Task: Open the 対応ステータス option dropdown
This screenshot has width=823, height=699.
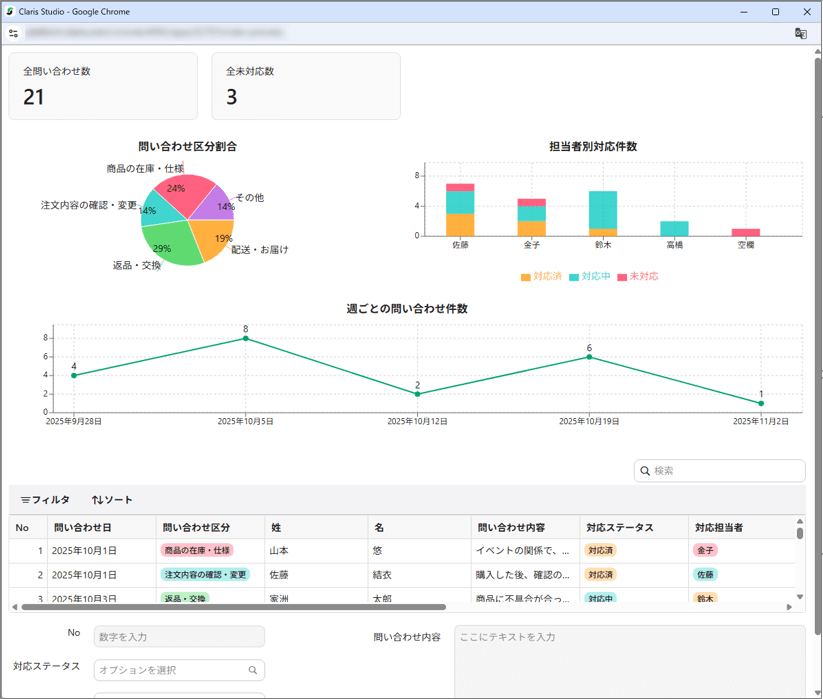Action: pos(170,670)
